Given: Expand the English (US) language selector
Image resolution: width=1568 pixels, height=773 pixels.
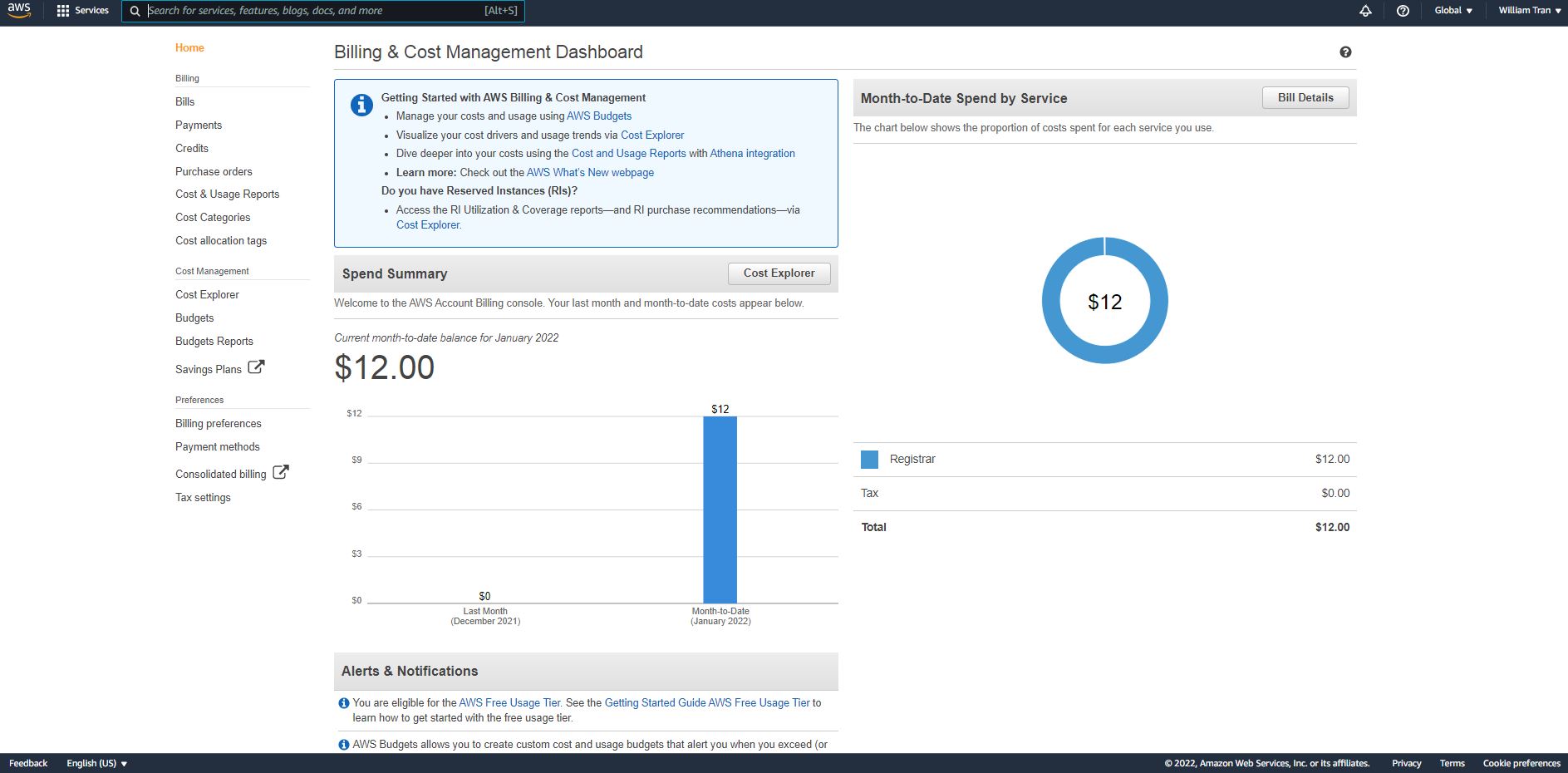Looking at the screenshot, I should [96, 763].
